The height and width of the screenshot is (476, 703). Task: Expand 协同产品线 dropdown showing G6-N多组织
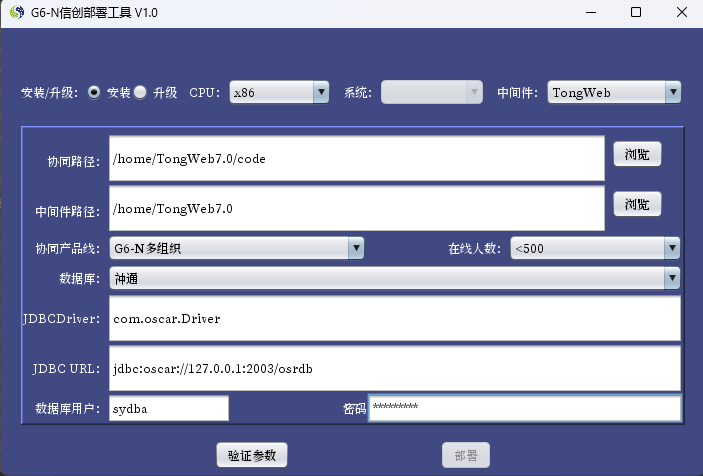pos(237,248)
